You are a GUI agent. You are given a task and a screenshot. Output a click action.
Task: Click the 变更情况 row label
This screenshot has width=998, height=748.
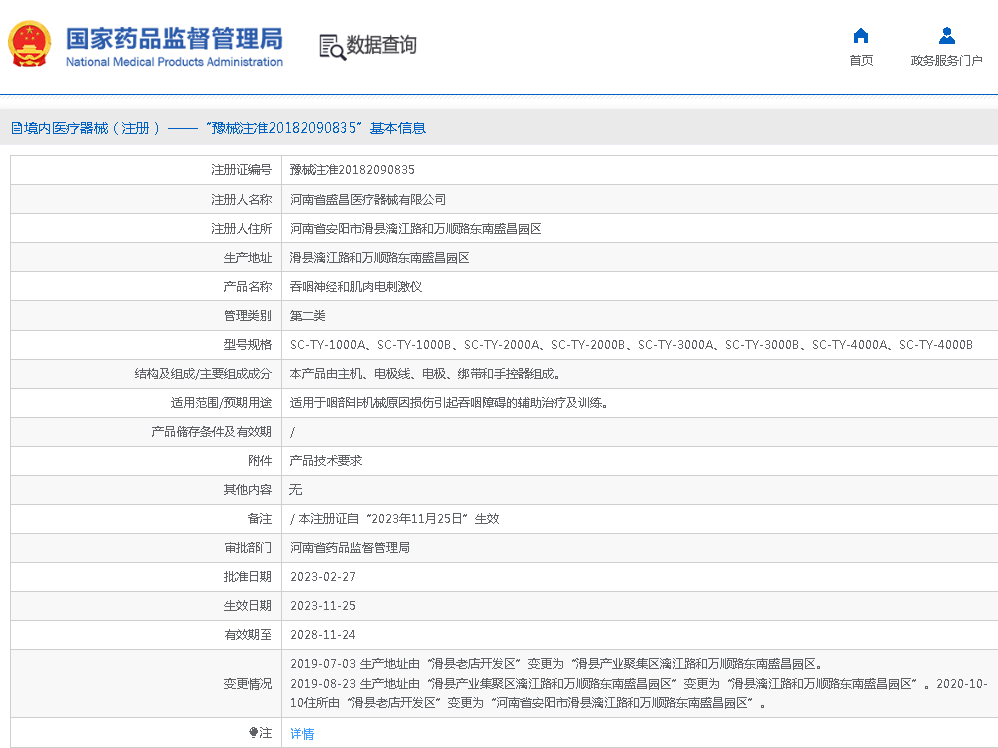[247, 683]
